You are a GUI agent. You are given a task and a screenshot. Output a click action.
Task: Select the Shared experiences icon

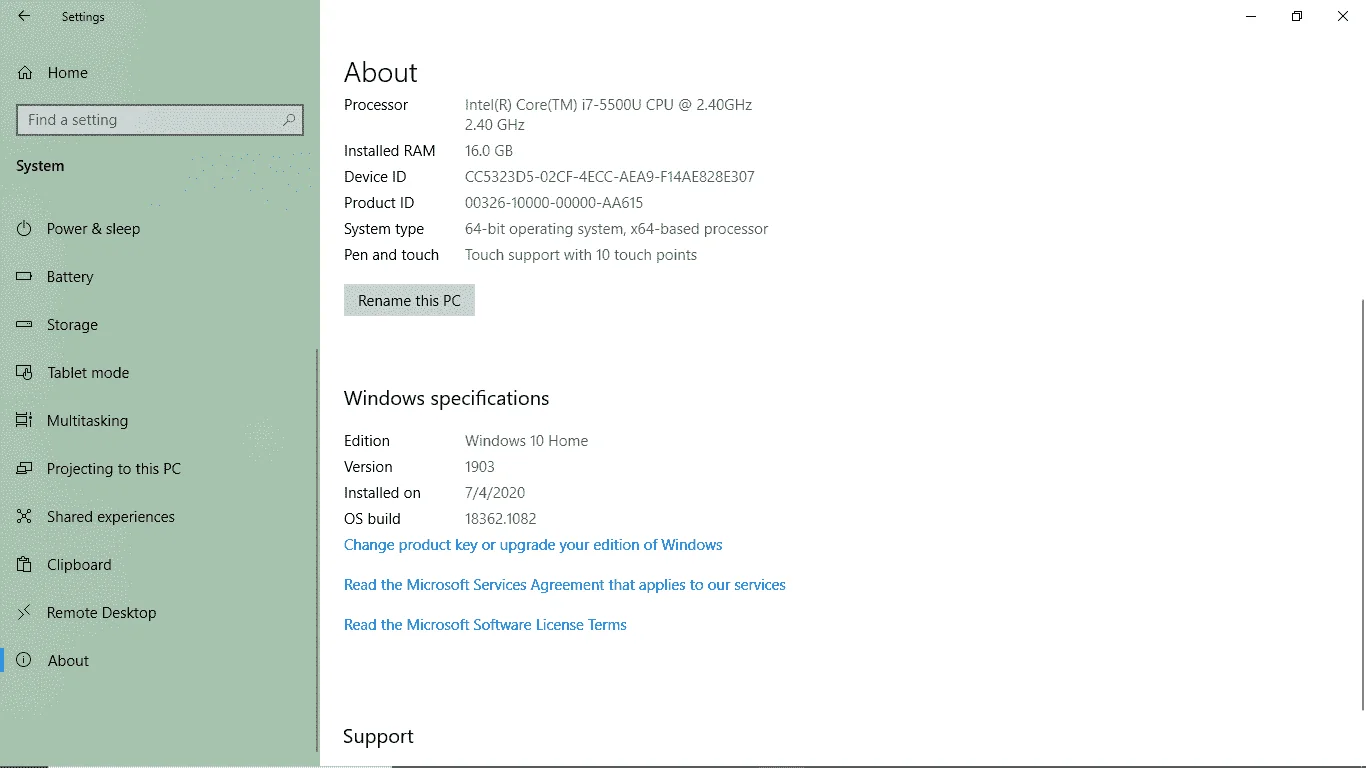point(25,517)
